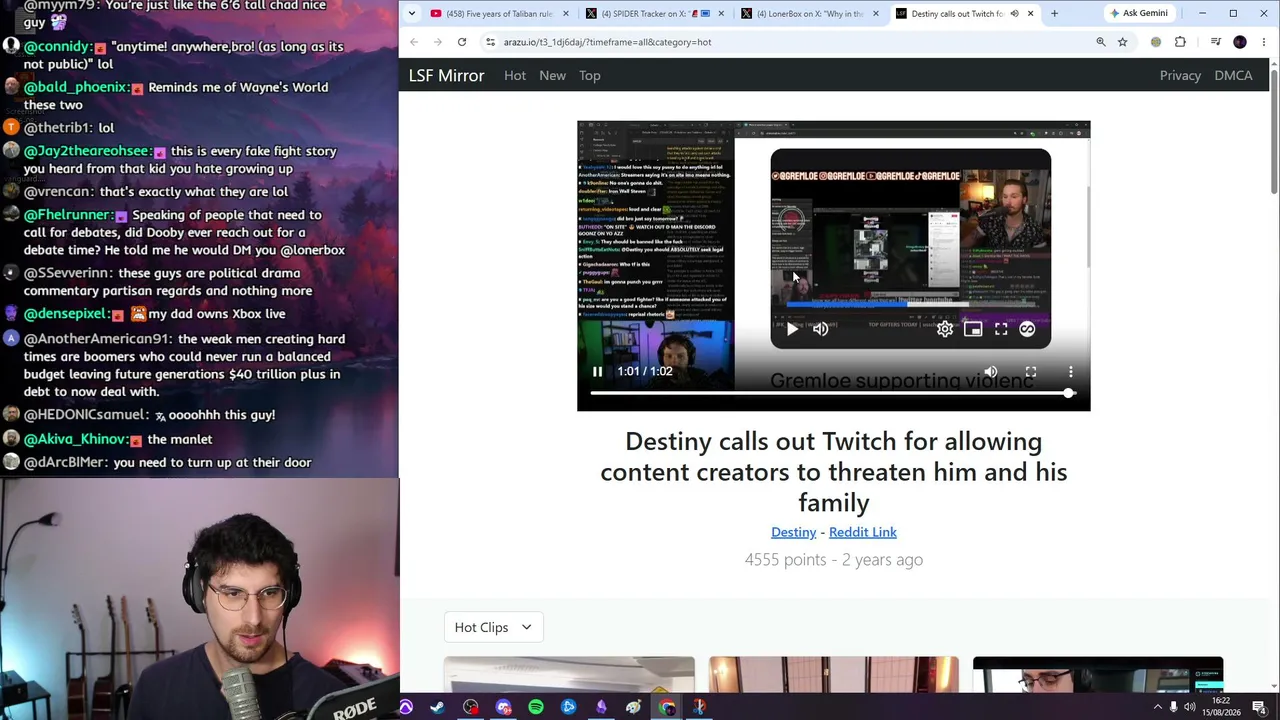1280x720 pixels.
Task: Close the Five years of Taliban rule tab
Action: coord(566,14)
